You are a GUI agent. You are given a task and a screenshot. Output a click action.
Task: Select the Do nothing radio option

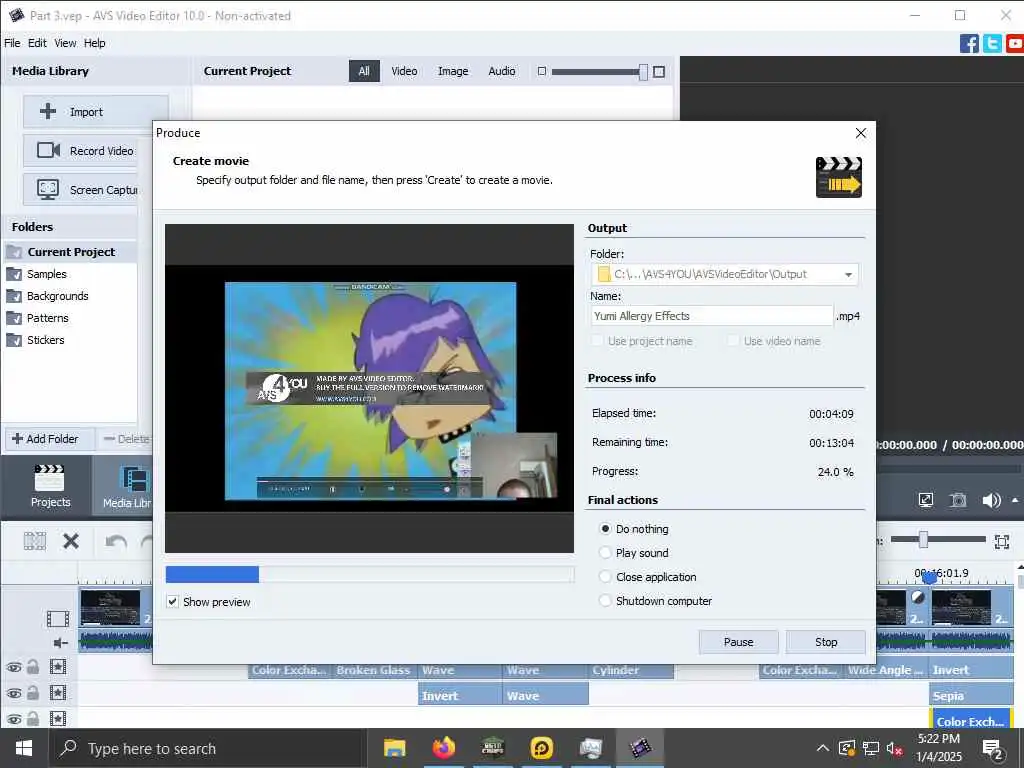(605, 528)
